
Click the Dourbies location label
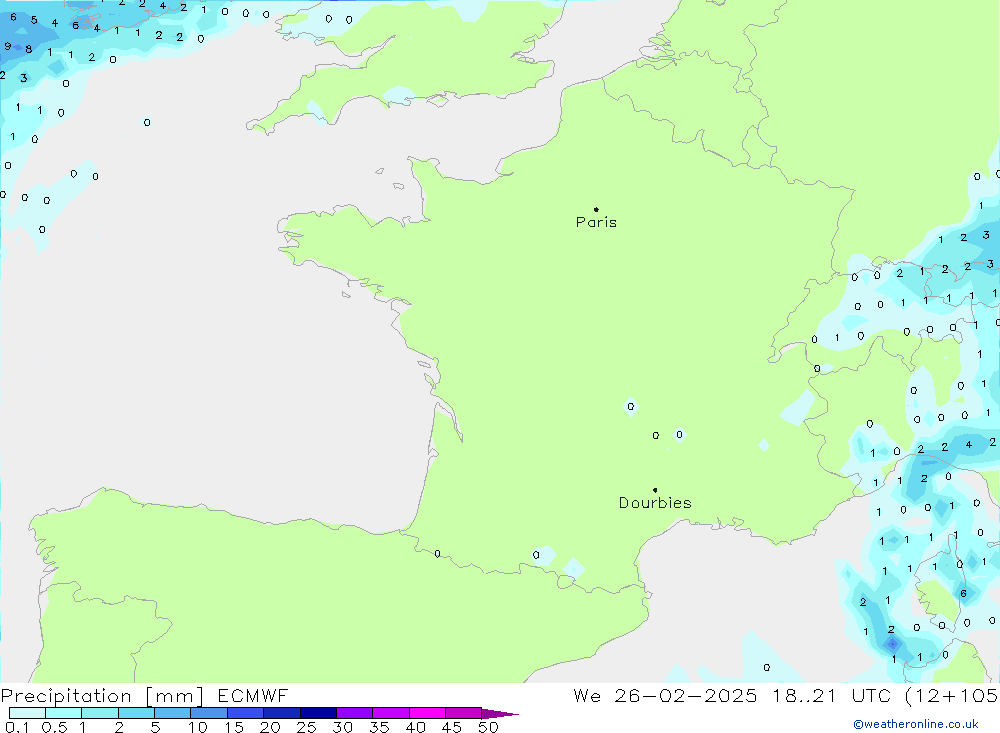pyautogui.click(x=655, y=503)
